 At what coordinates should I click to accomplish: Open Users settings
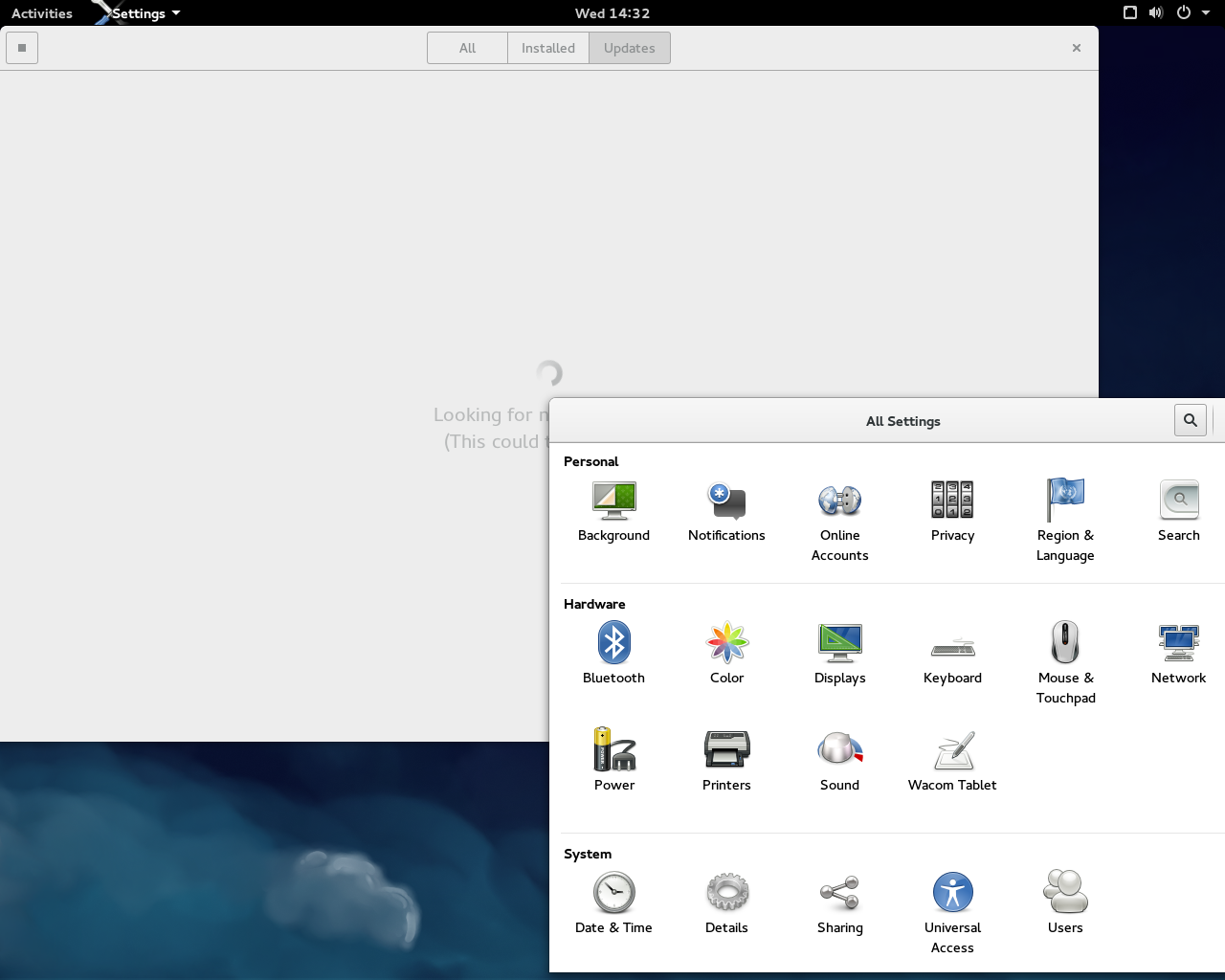[1065, 903]
